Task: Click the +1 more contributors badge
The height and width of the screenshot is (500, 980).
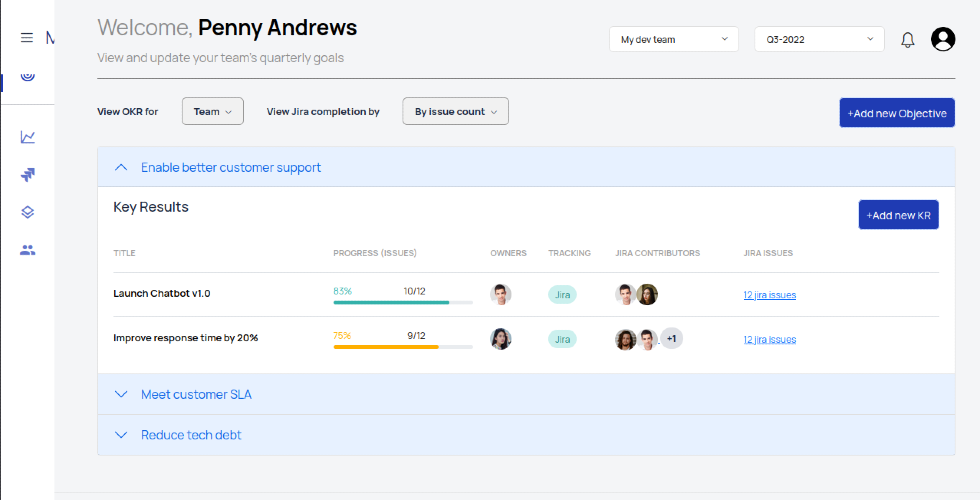Action: (671, 339)
